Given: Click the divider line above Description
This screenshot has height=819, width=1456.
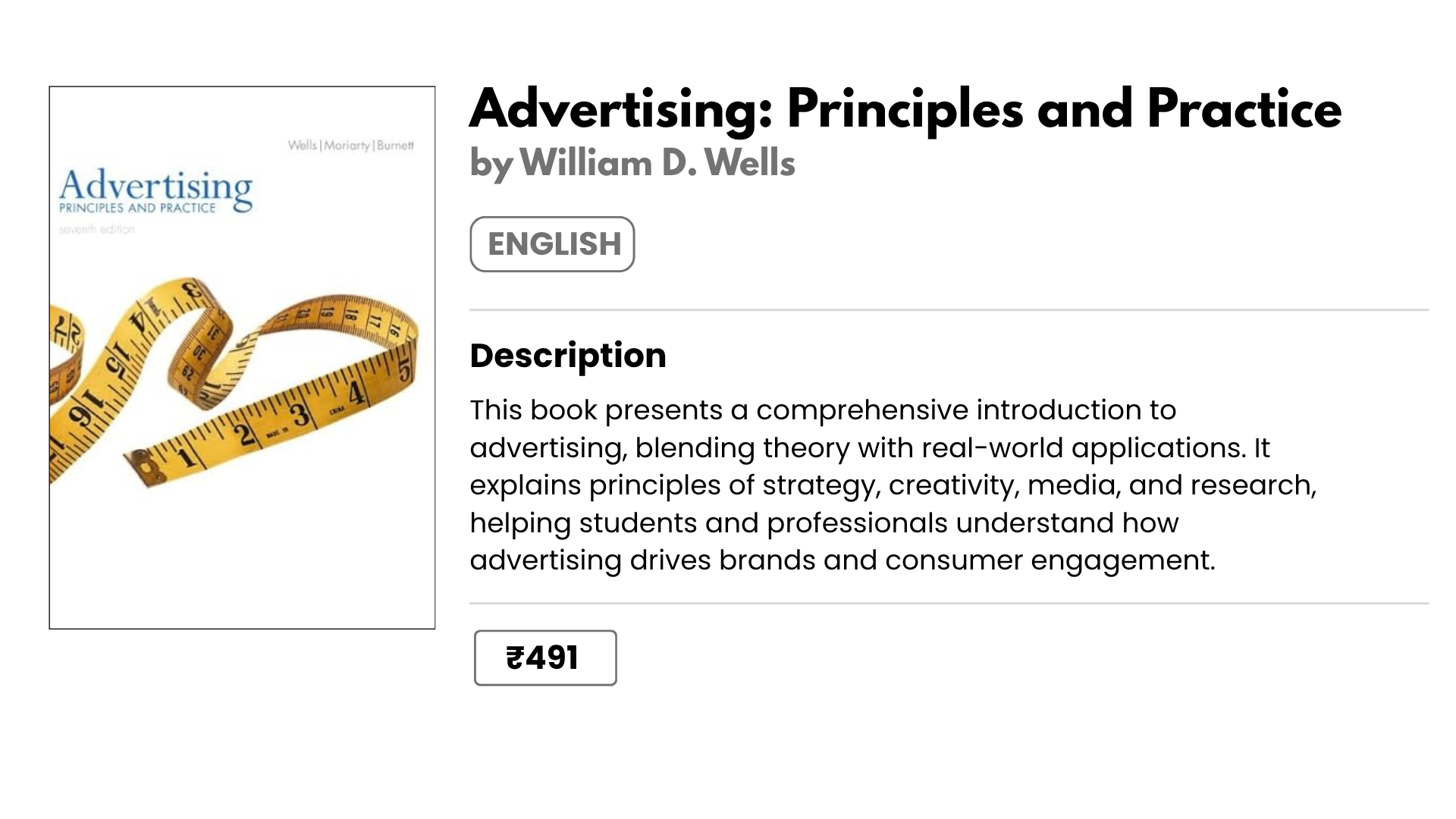Looking at the screenshot, I should (949, 309).
